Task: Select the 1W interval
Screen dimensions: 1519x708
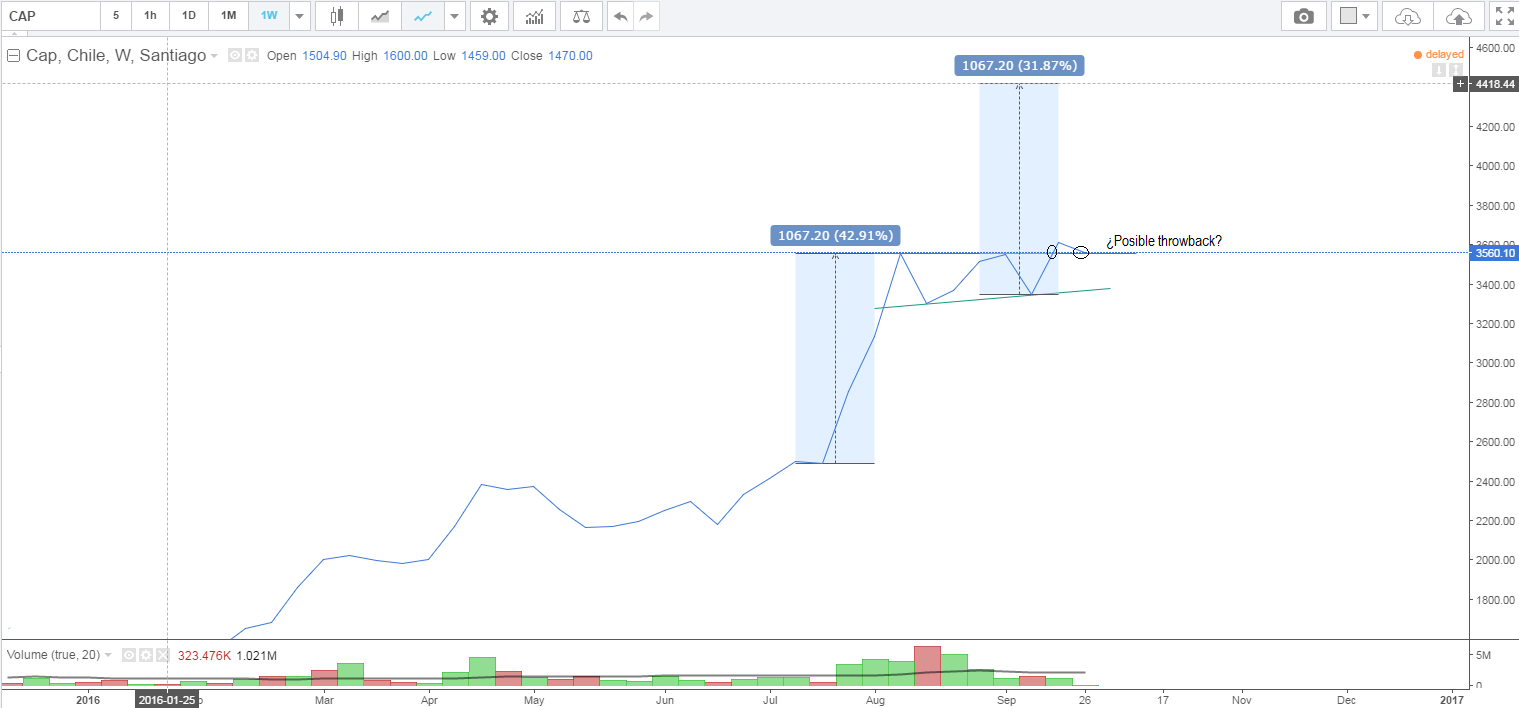Action: [x=269, y=16]
